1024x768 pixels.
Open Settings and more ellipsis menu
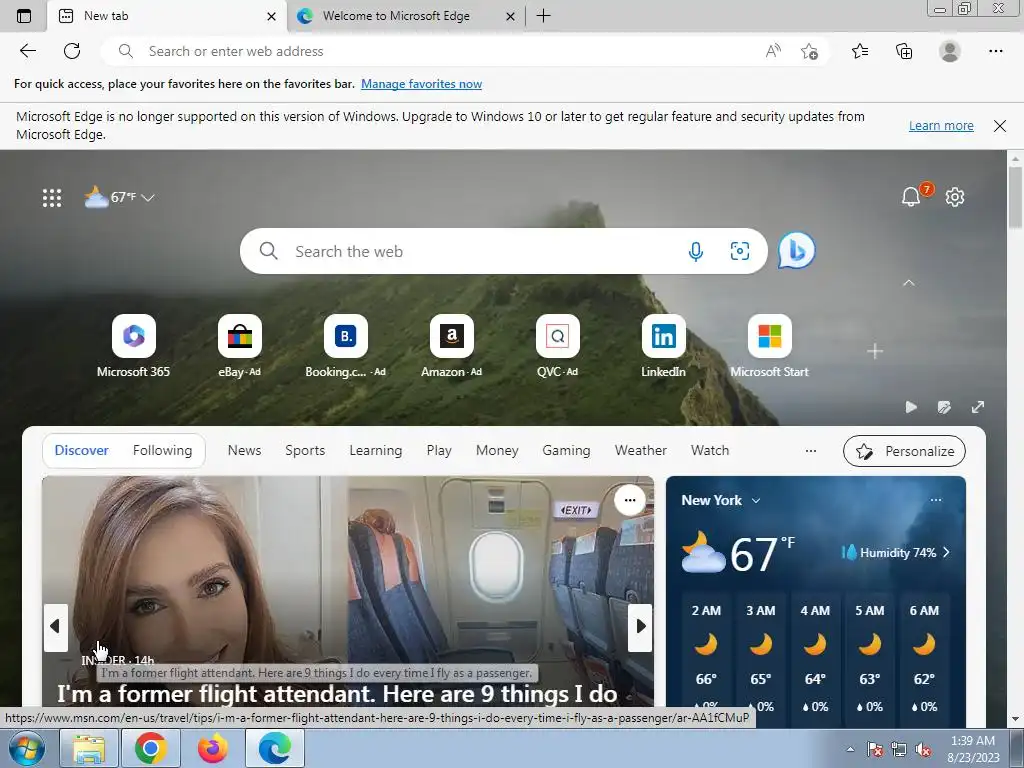tap(995, 51)
